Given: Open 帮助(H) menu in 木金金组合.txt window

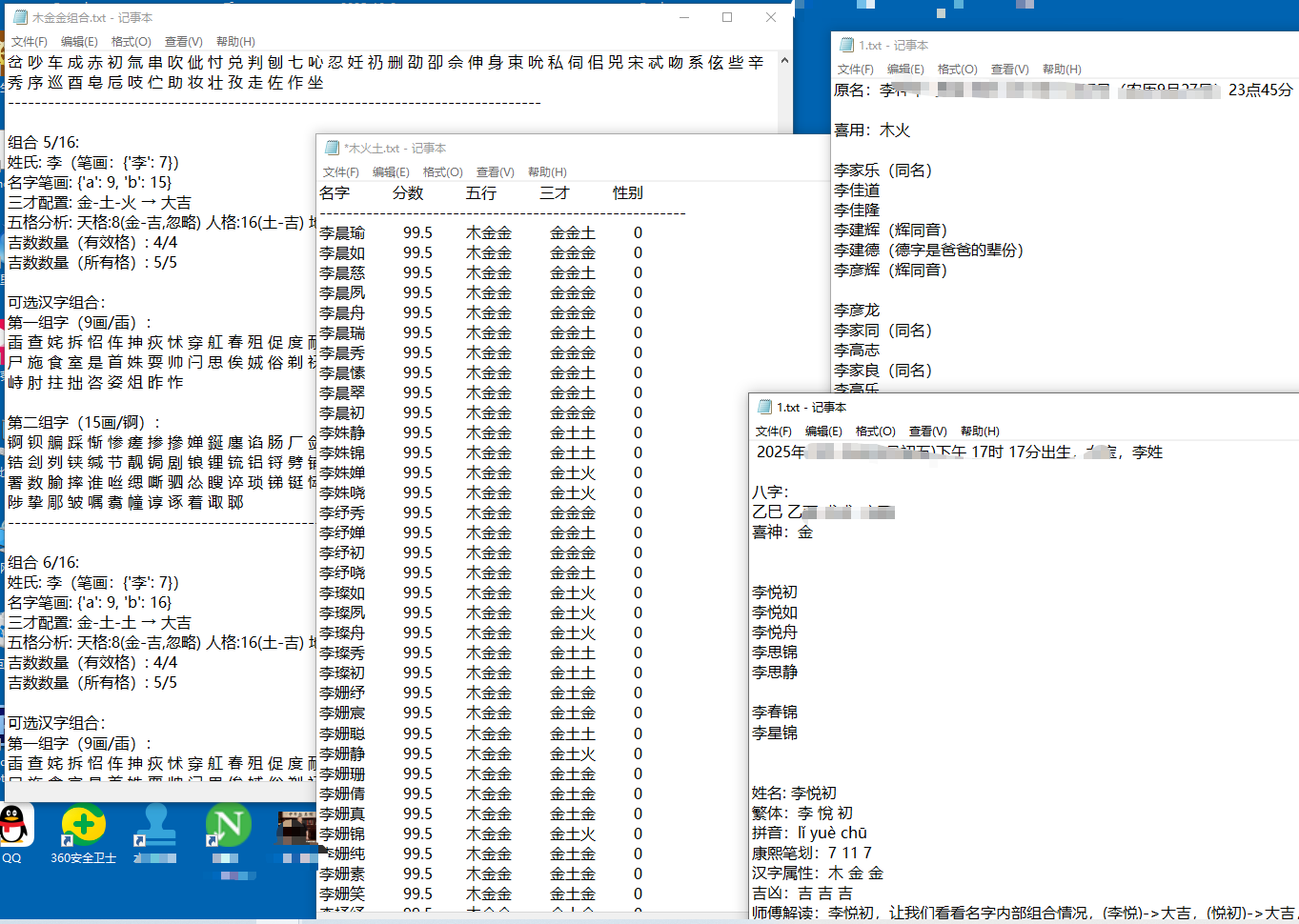Looking at the screenshot, I should [x=235, y=42].
